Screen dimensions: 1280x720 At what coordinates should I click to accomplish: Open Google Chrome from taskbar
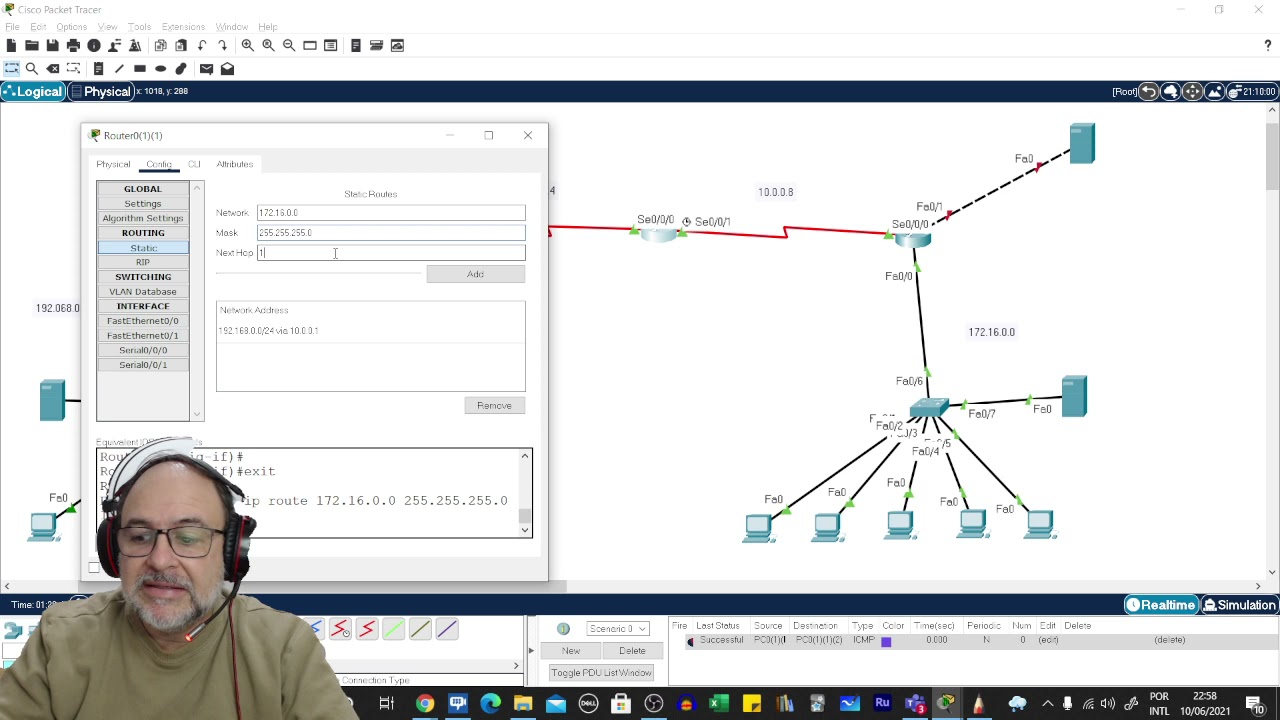(x=425, y=704)
